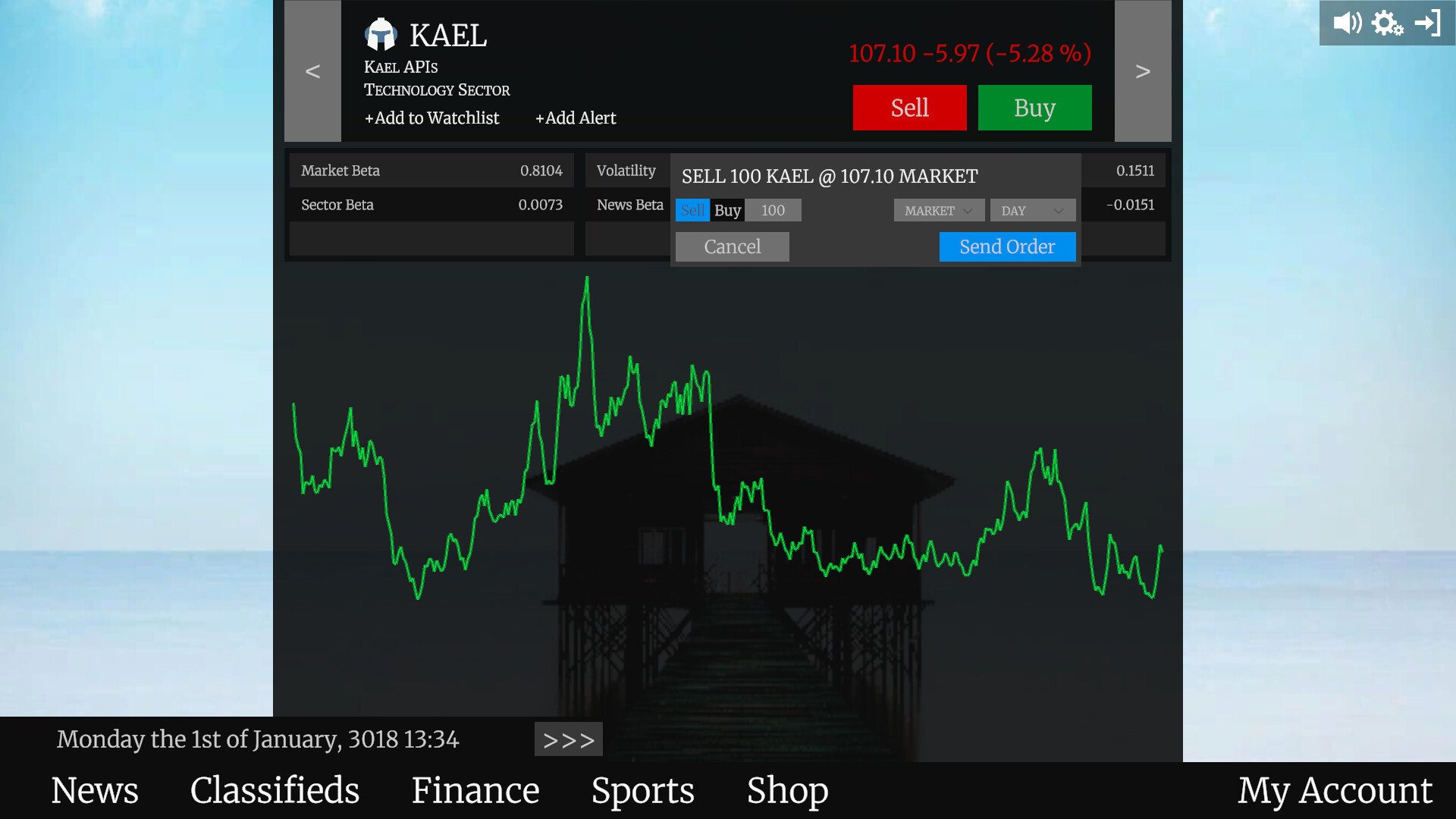Add a price alert for KAEL
This screenshot has height=819, width=1456.
[576, 118]
